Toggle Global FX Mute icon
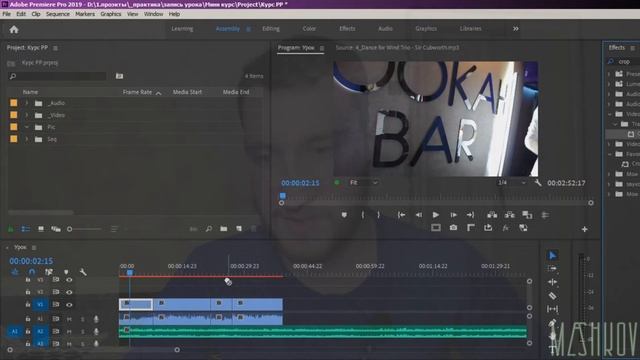This screenshot has height=360, width=640. coord(506,228)
